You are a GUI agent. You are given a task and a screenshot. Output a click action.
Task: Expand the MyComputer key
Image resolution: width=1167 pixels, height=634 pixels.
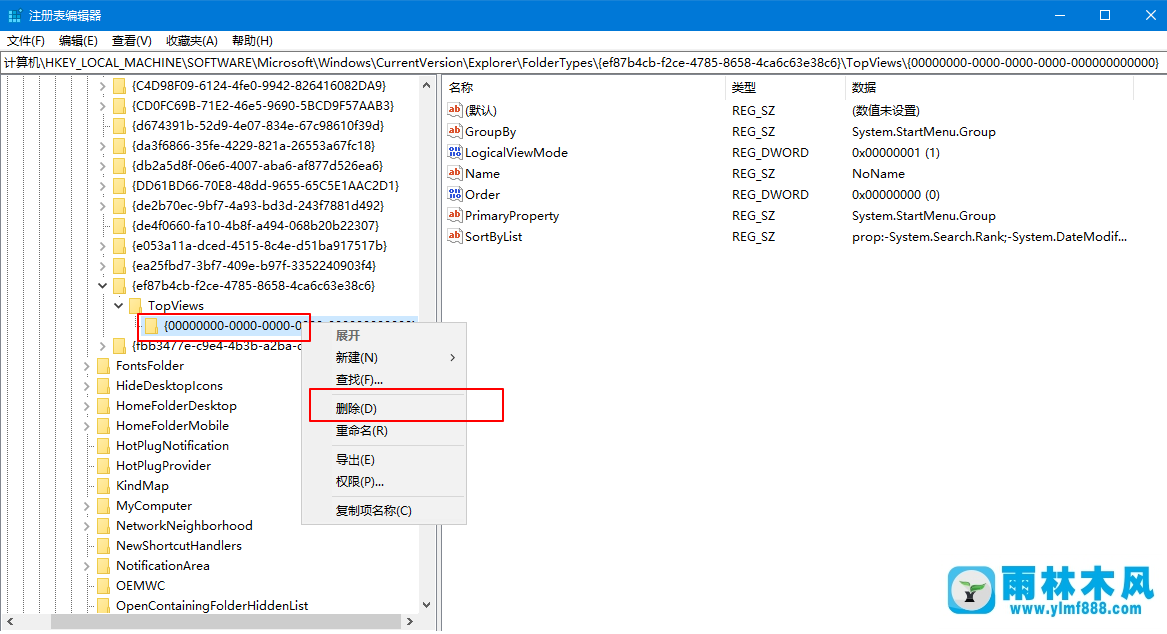tap(87, 506)
